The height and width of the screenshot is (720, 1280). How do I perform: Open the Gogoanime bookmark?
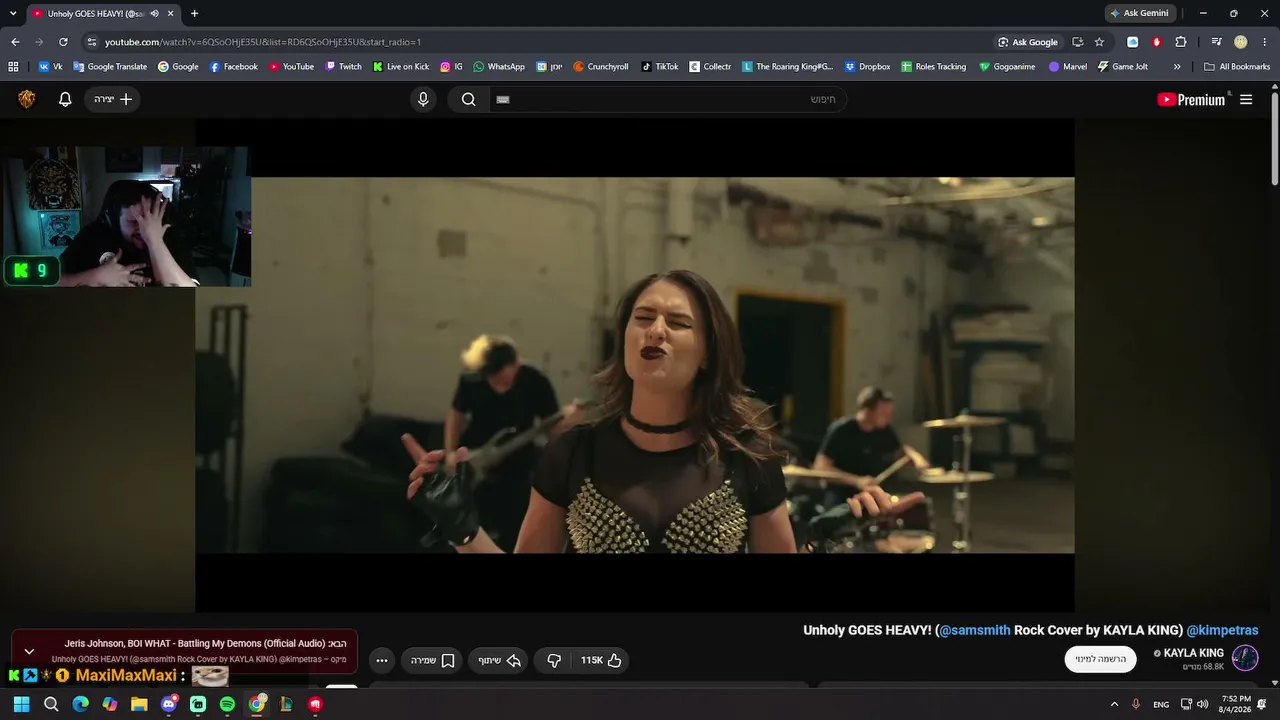pyautogui.click(x=1007, y=67)
